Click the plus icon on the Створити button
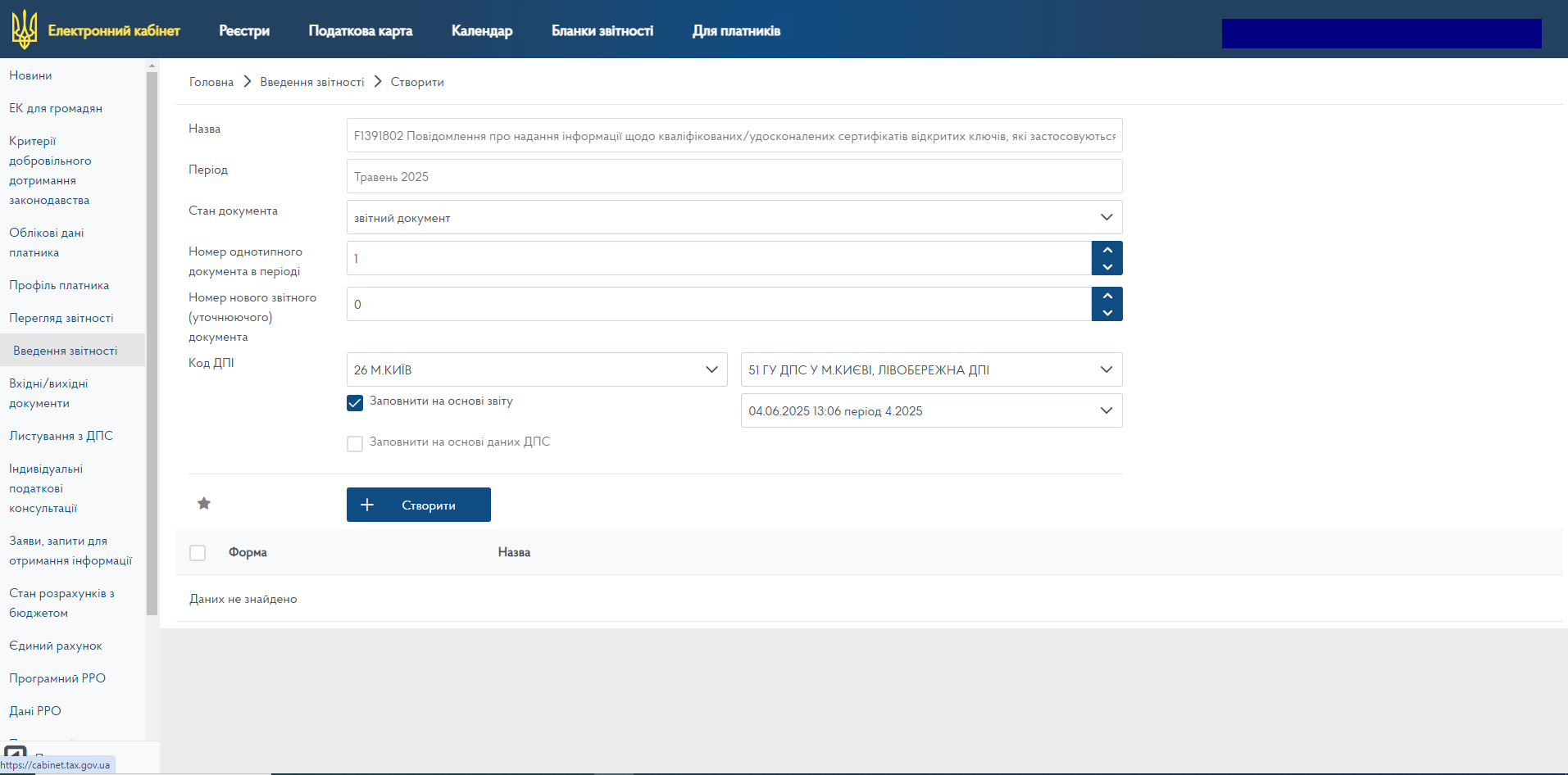Image resolution: width=1568 pixels, height=775 pixels. pyautogui.click(x=367, y=505)
